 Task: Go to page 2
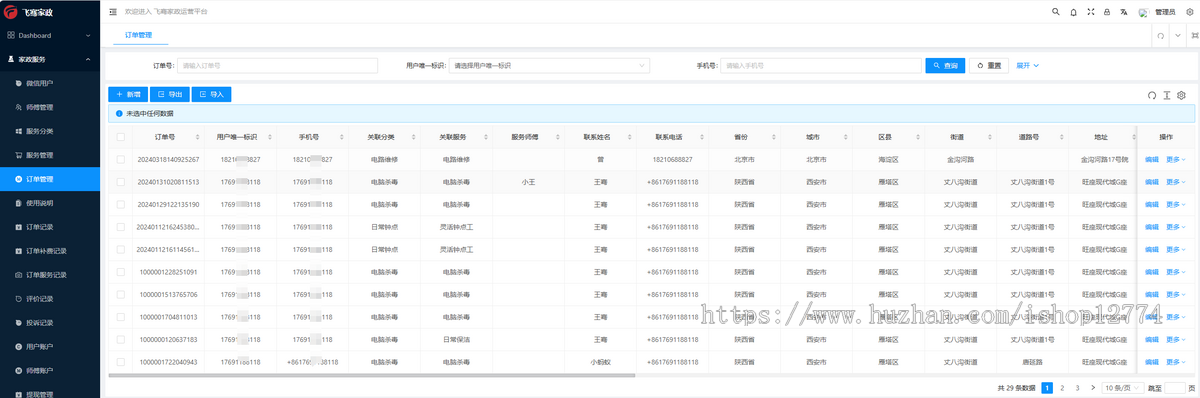click(1062, 387)
